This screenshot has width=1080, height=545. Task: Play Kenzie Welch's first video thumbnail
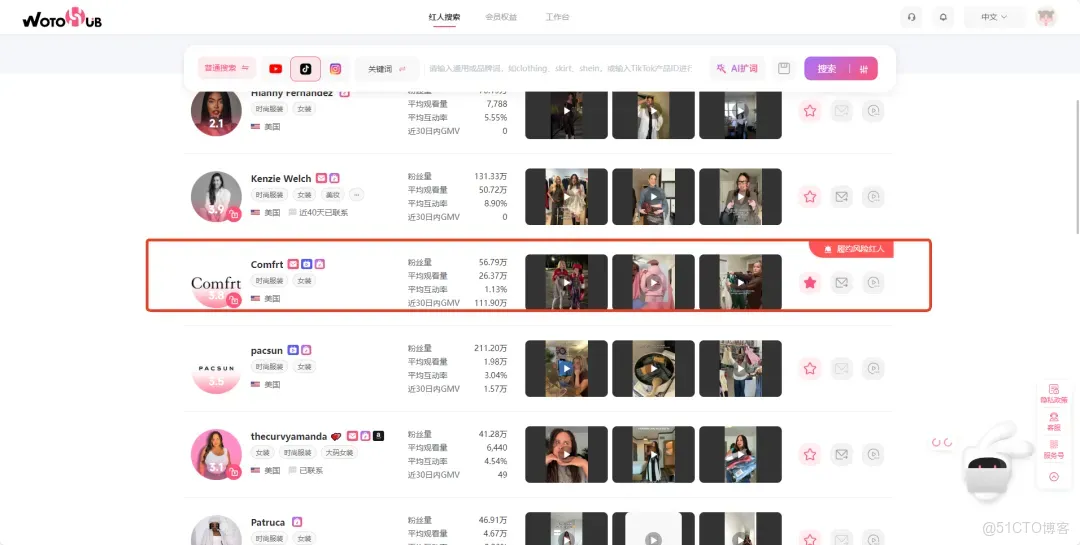point(566,196)
